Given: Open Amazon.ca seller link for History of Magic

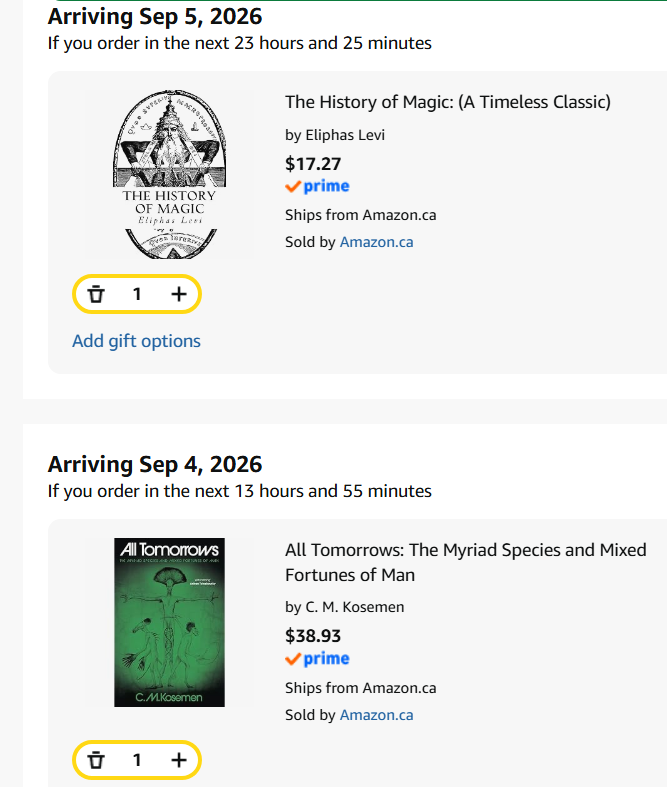Looking at the screenshot, I should [376, 242].
